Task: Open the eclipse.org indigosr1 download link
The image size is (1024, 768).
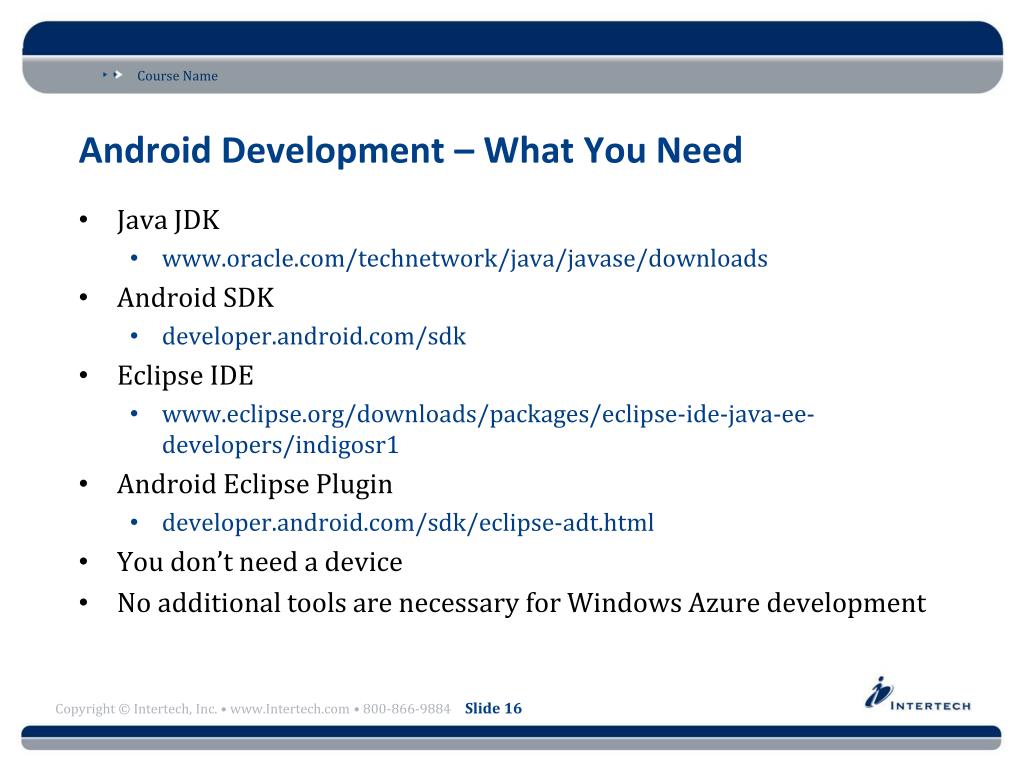Action: 488,430
